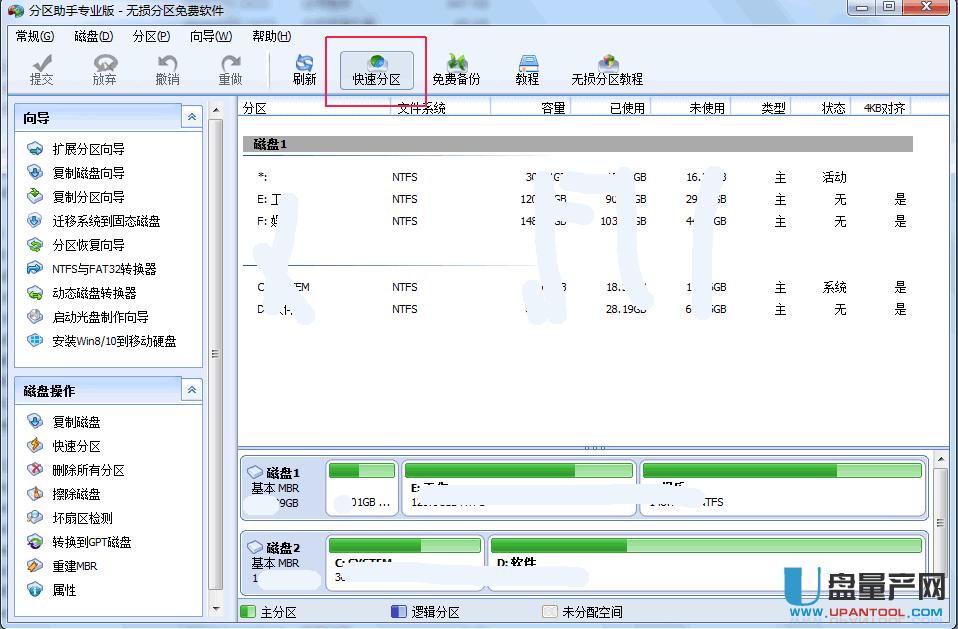
Task: Click the 无损分区教程 toolbar icon
Action: point(607,68)
